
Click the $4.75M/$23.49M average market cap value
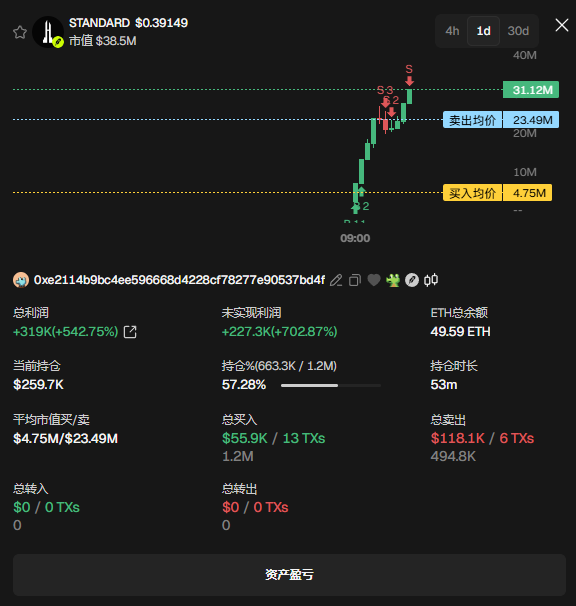click(x=65, y=438)
